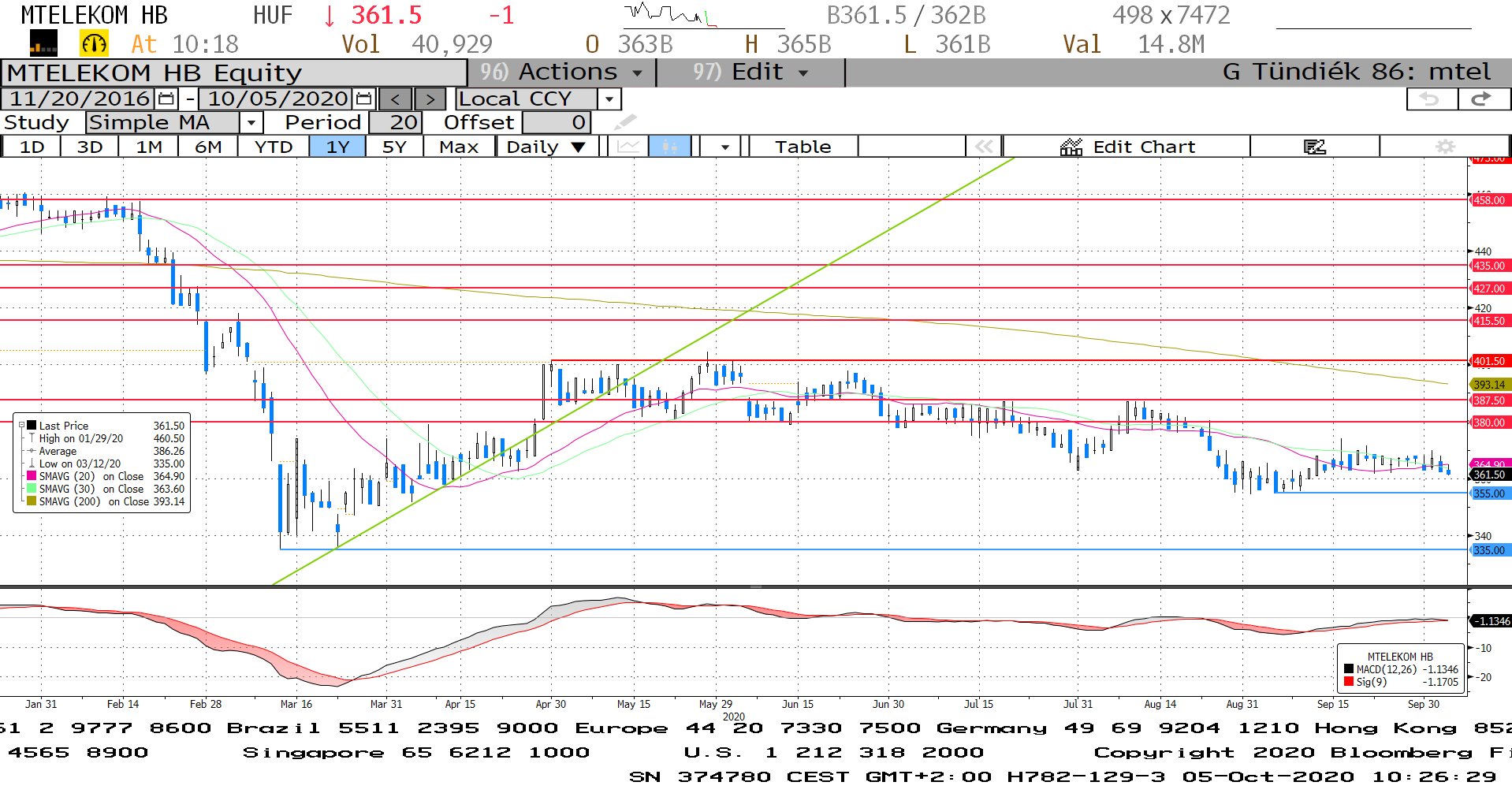Screen dimensions: 1512x808
Task: Click the 401.50 horizontal line price label
Action: (1490, 361)
